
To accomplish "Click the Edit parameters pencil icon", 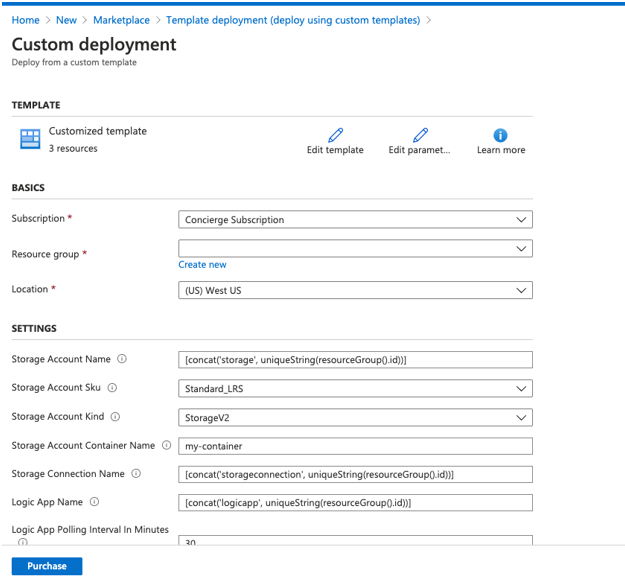I will pyautogui.click(x=420, y=135).
